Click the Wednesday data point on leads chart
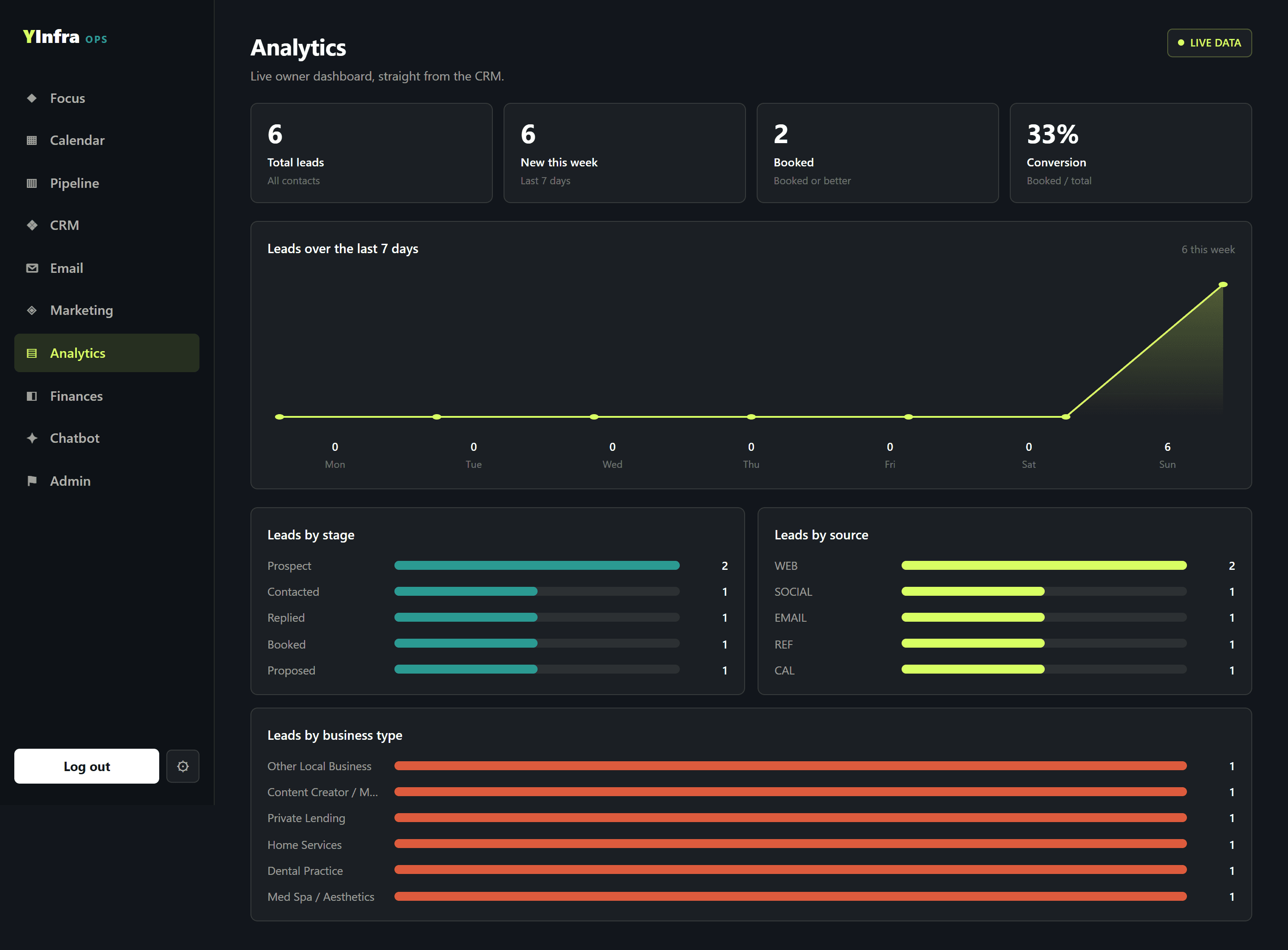The image size is (1288, 950). [594, 417]
